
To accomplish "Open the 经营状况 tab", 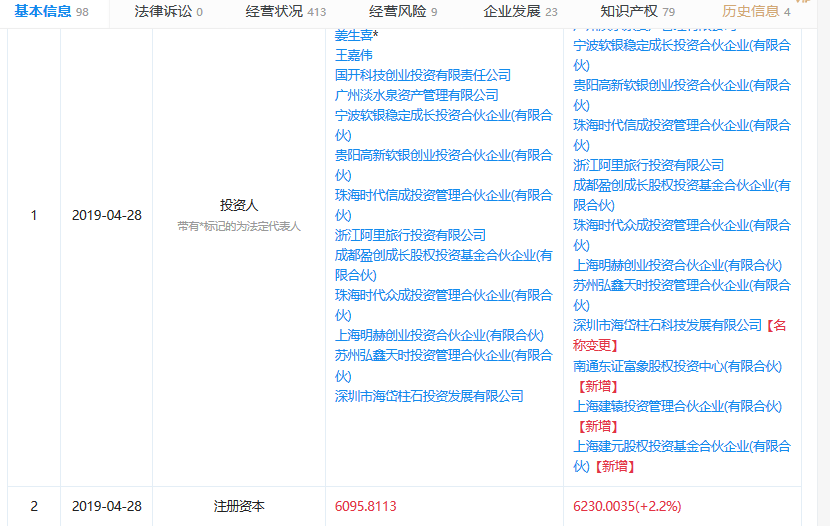I will 285,11.
